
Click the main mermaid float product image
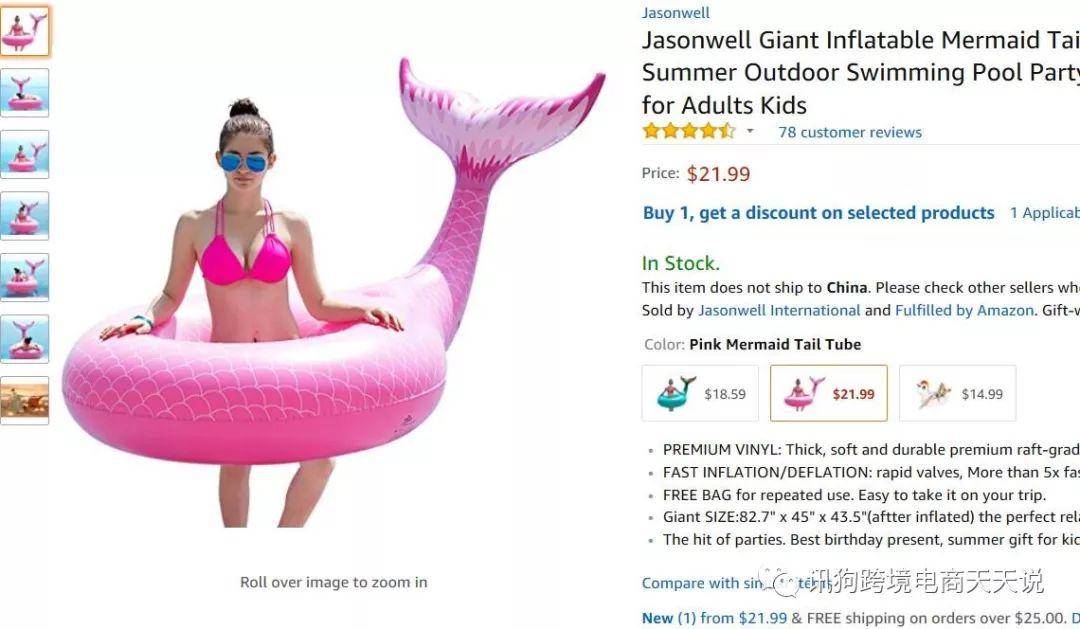coord(333,293)
